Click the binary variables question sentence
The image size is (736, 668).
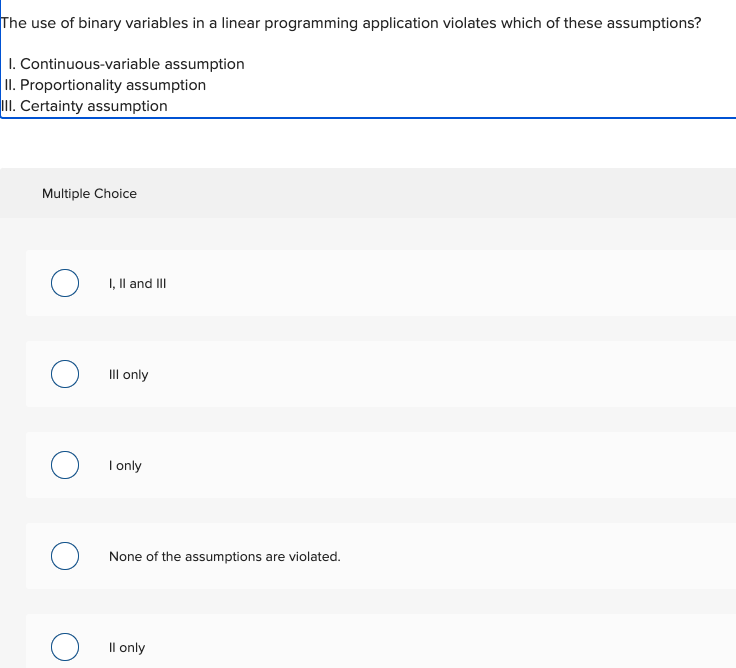click(351, 23)
